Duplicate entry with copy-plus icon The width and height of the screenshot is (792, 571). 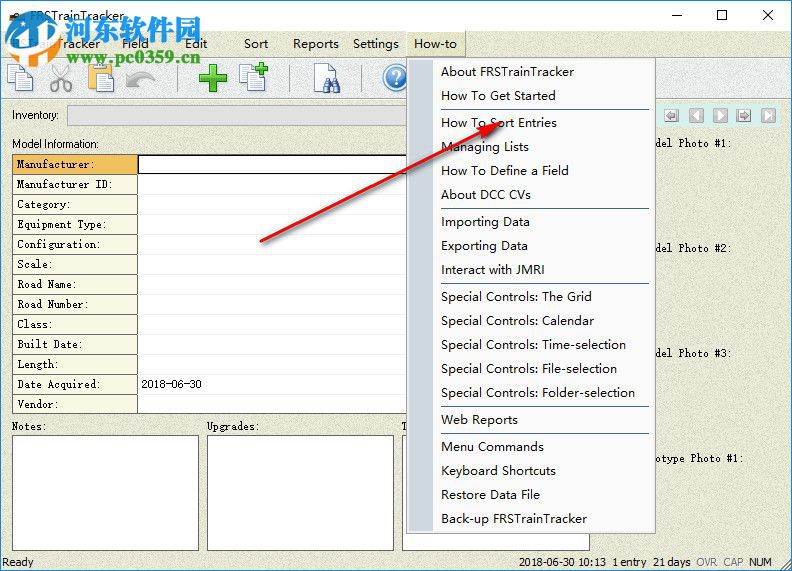[253, 77]
